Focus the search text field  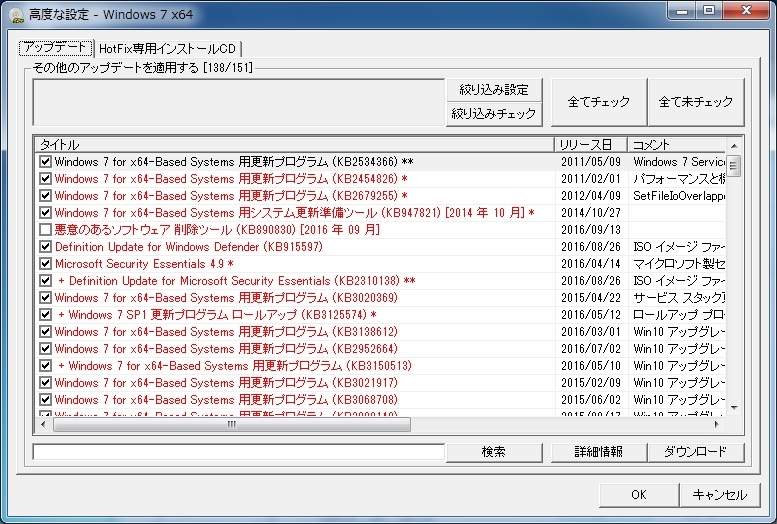pos(238,452)
